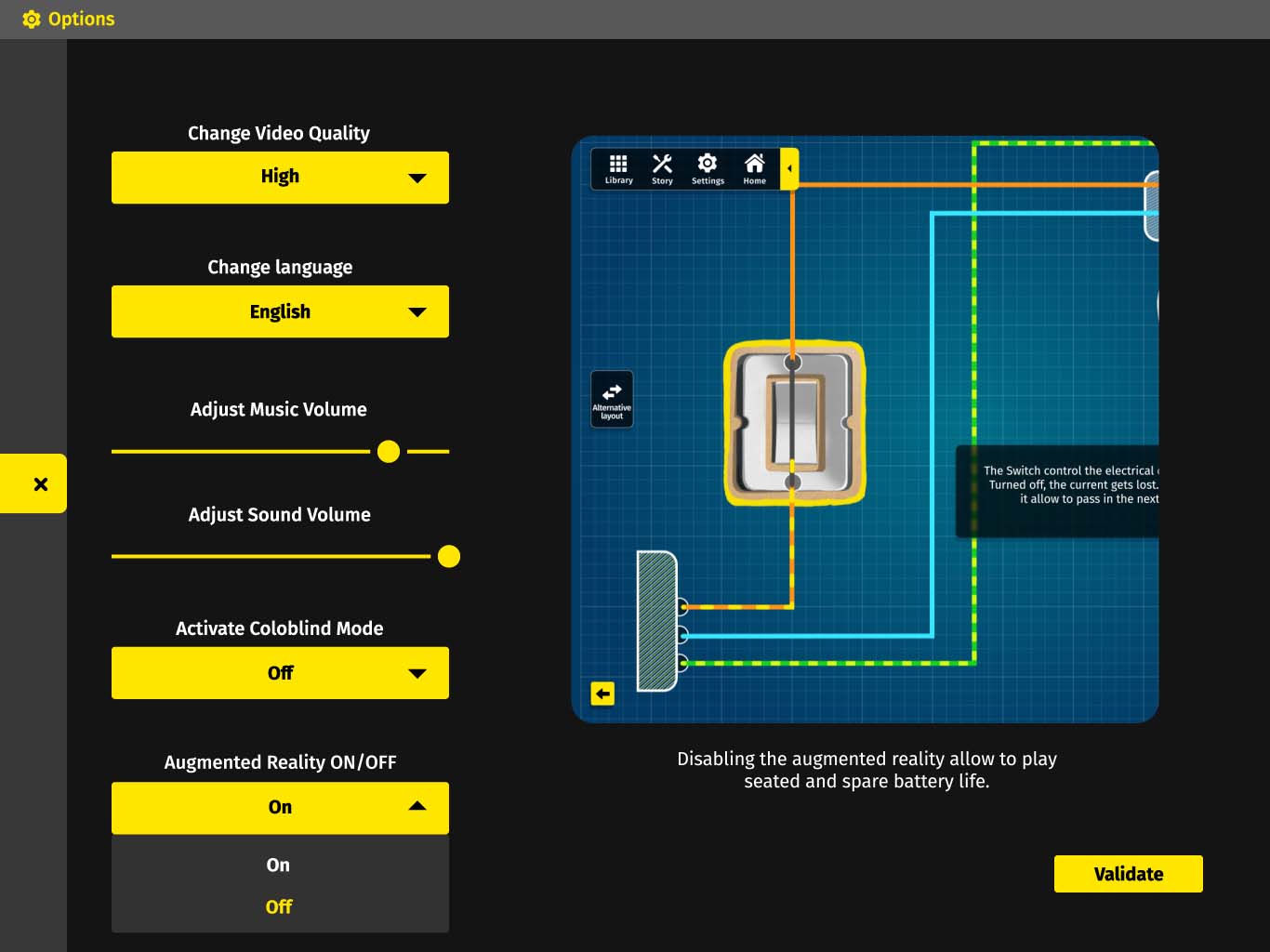This screenshot has height=952, width=1270.
Task: Collapse the preview toolbar using arrow tab
Action: (x=789, y=169)
